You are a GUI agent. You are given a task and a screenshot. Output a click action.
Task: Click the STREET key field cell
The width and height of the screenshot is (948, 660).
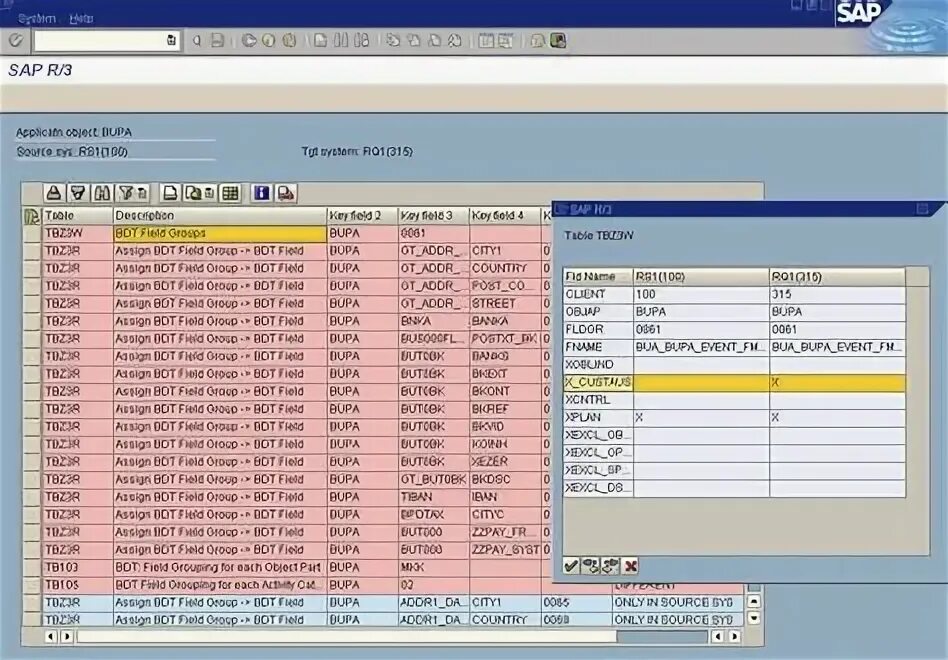click(505, 303)
